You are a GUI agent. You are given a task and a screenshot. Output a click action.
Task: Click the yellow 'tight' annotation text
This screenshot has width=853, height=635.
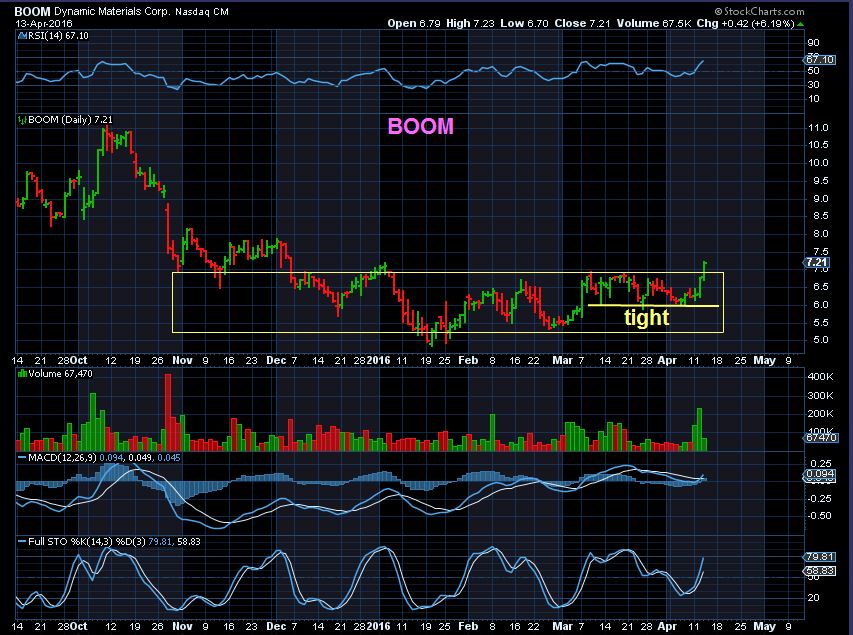pyautogui.click(x=646, y=317)
